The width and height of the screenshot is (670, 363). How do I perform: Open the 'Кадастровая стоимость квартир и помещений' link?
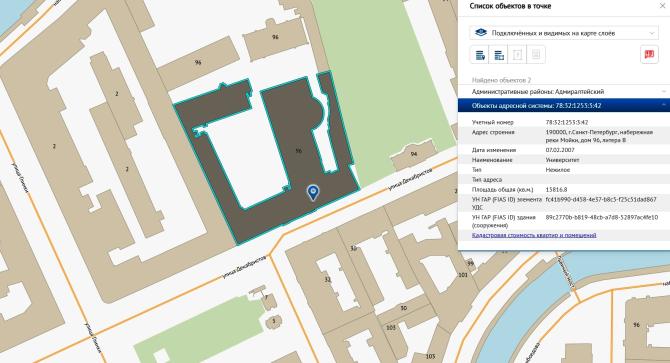coord(534,235)
